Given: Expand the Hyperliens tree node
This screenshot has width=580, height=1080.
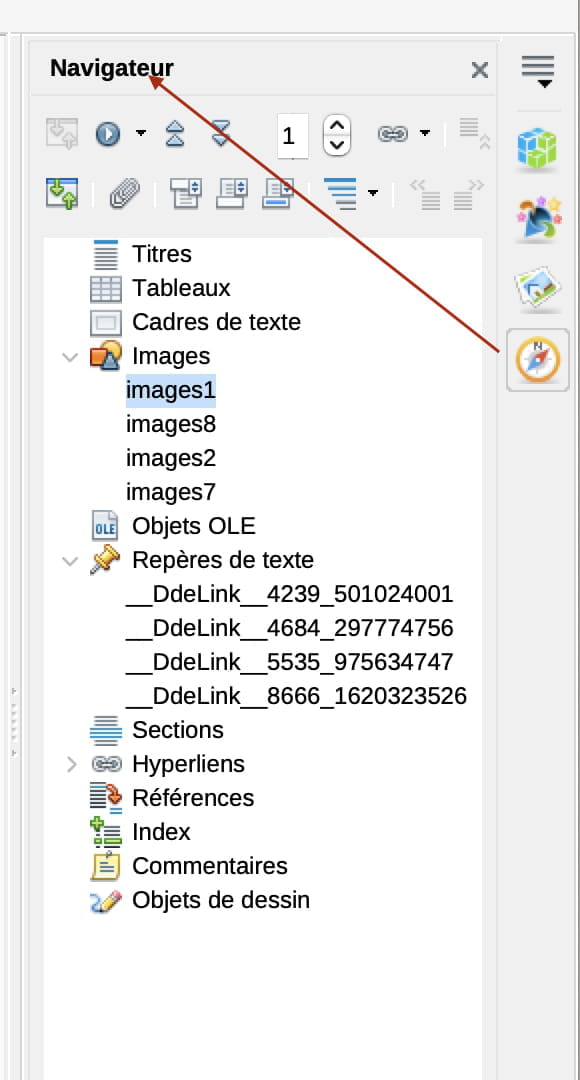Looking at the screenshot, I should pyautogui.click(x=70, y=764).
